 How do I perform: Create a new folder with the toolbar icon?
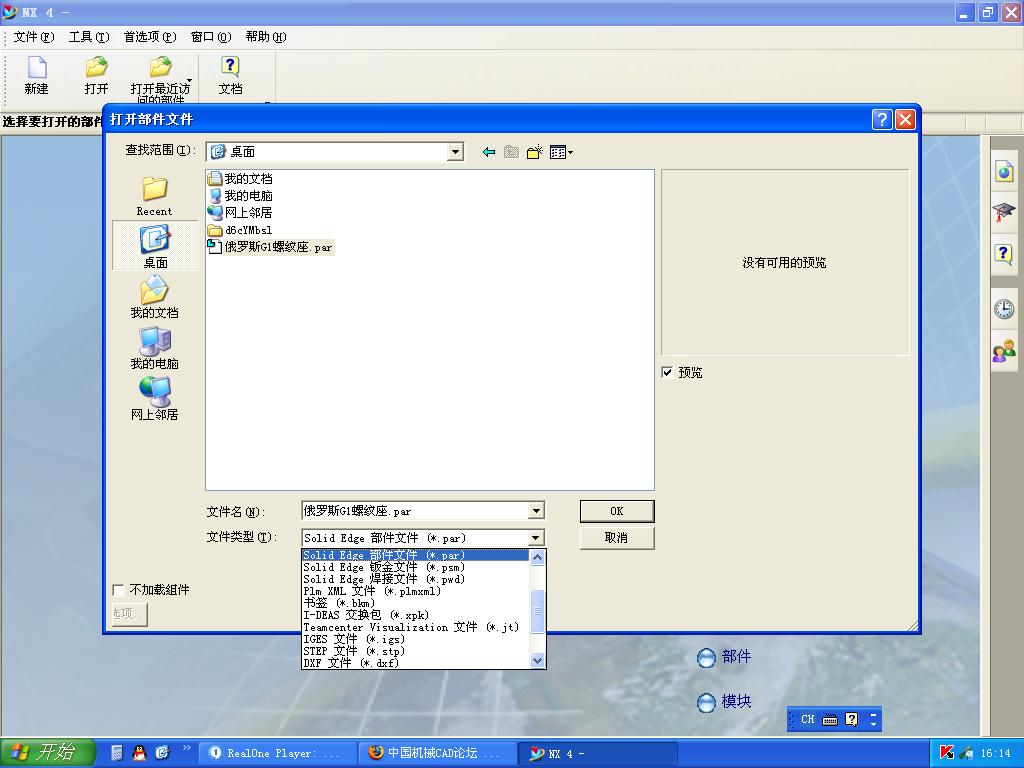(x=535, y=152)
